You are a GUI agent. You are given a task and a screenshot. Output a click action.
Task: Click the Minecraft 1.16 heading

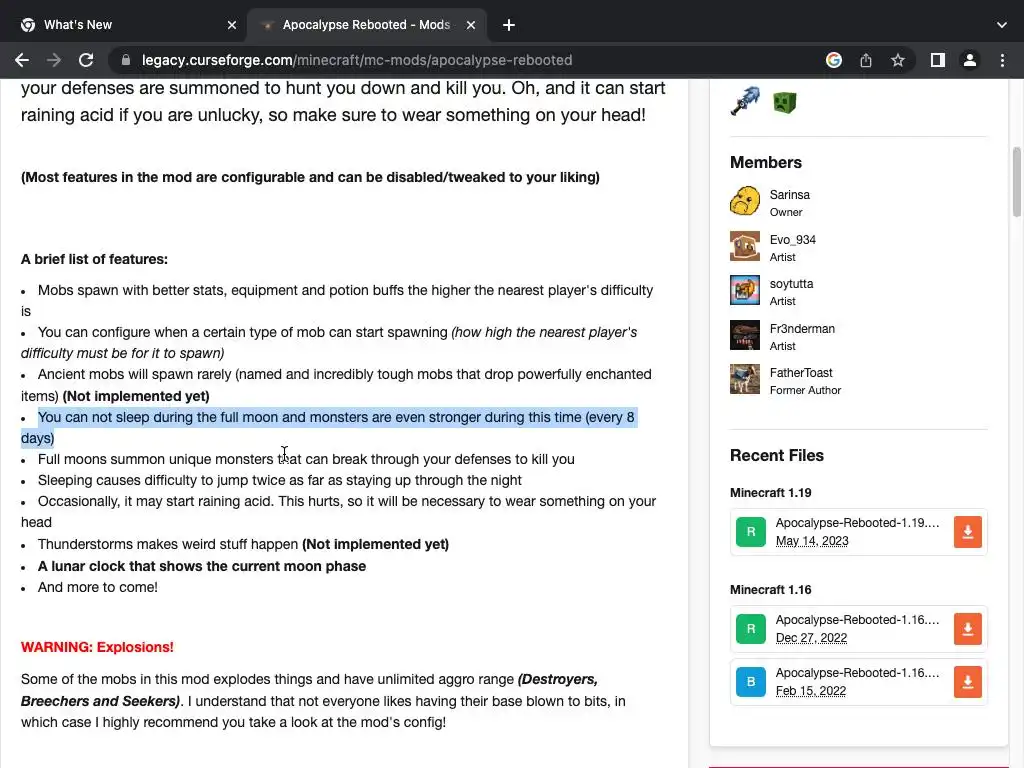coord(771,590)
